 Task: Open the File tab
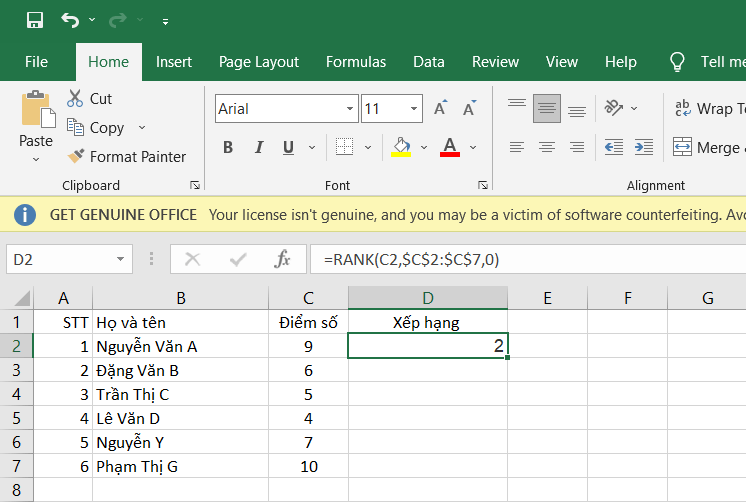pyautogui.click(x=37, y=62)
